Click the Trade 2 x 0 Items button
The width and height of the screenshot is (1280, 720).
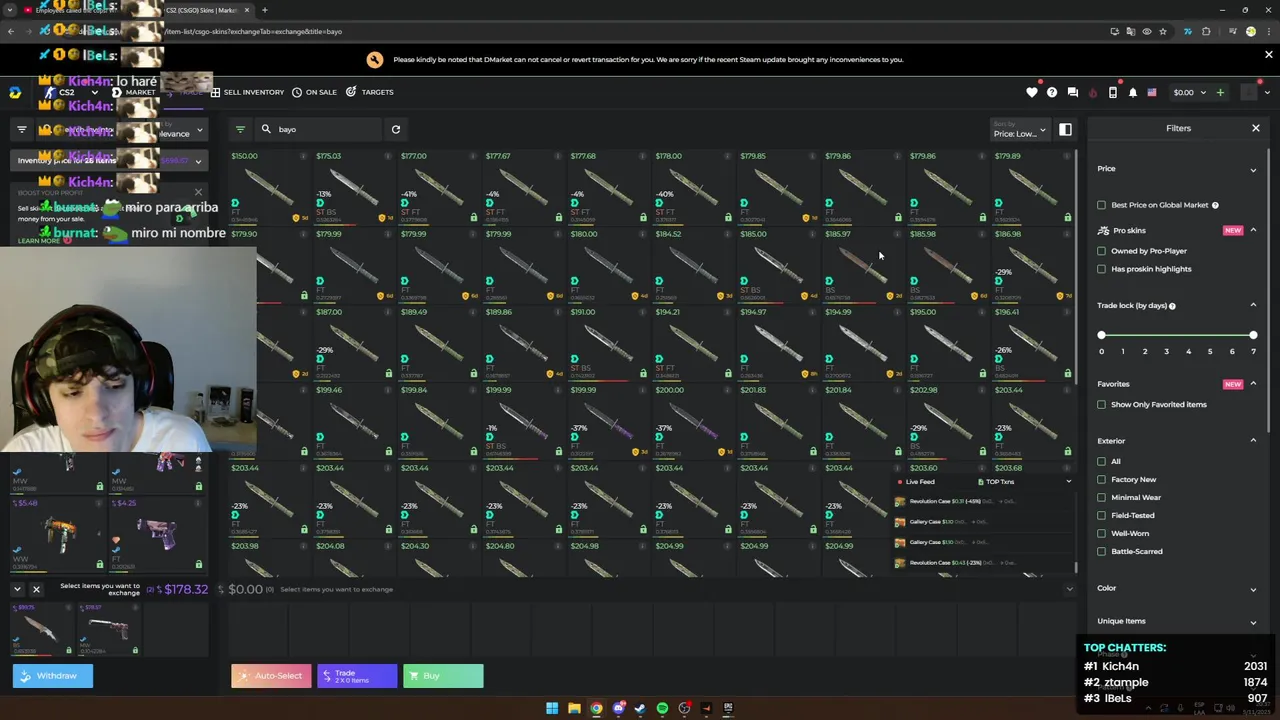tap(357, 676)
